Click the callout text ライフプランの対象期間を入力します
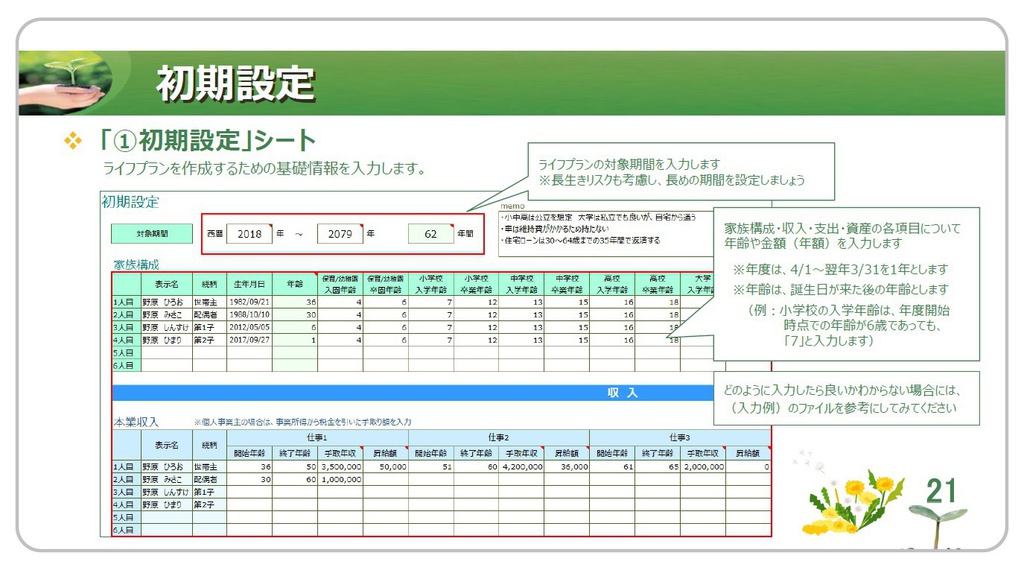Viewport: 1024px width, 576px height. click(629, 164)
